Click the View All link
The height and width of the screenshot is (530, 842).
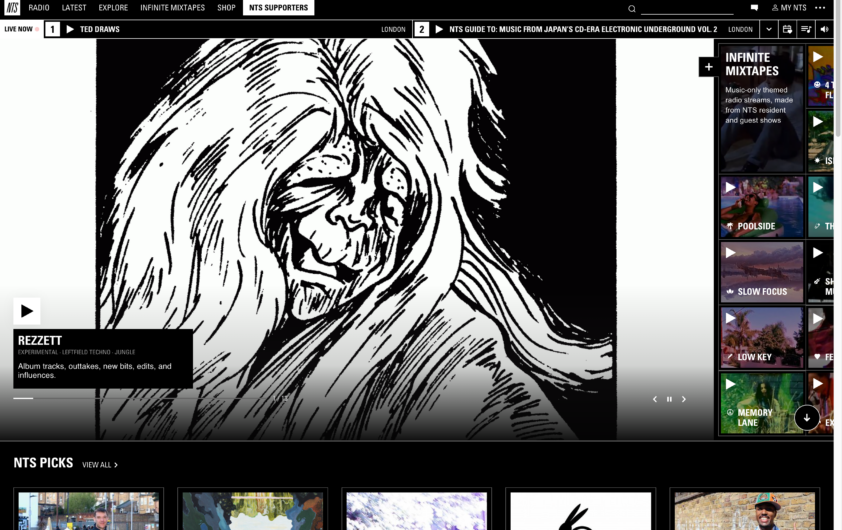pyautogui.click(x=100, y=464)
